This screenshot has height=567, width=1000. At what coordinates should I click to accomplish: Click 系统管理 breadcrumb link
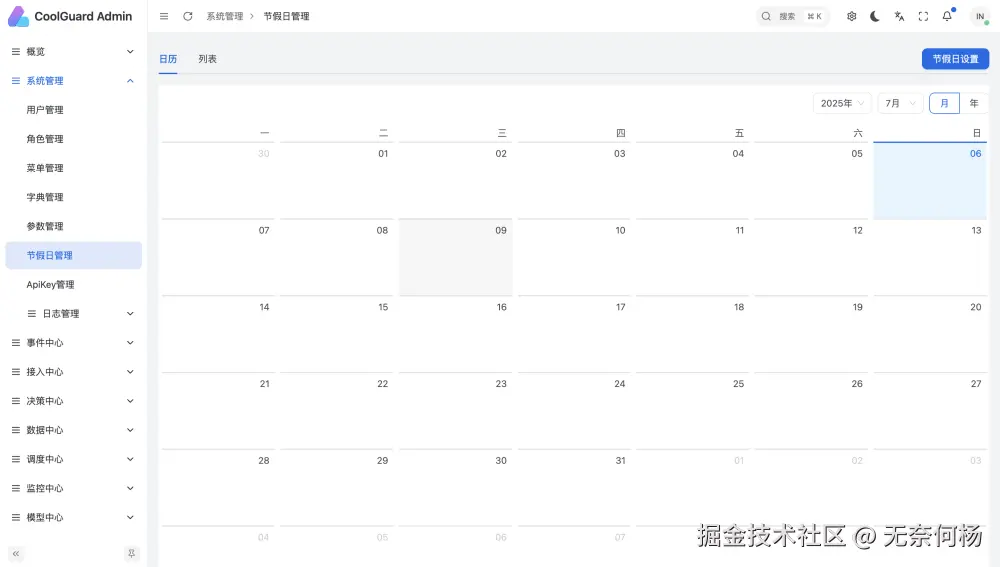click(224, 17)
